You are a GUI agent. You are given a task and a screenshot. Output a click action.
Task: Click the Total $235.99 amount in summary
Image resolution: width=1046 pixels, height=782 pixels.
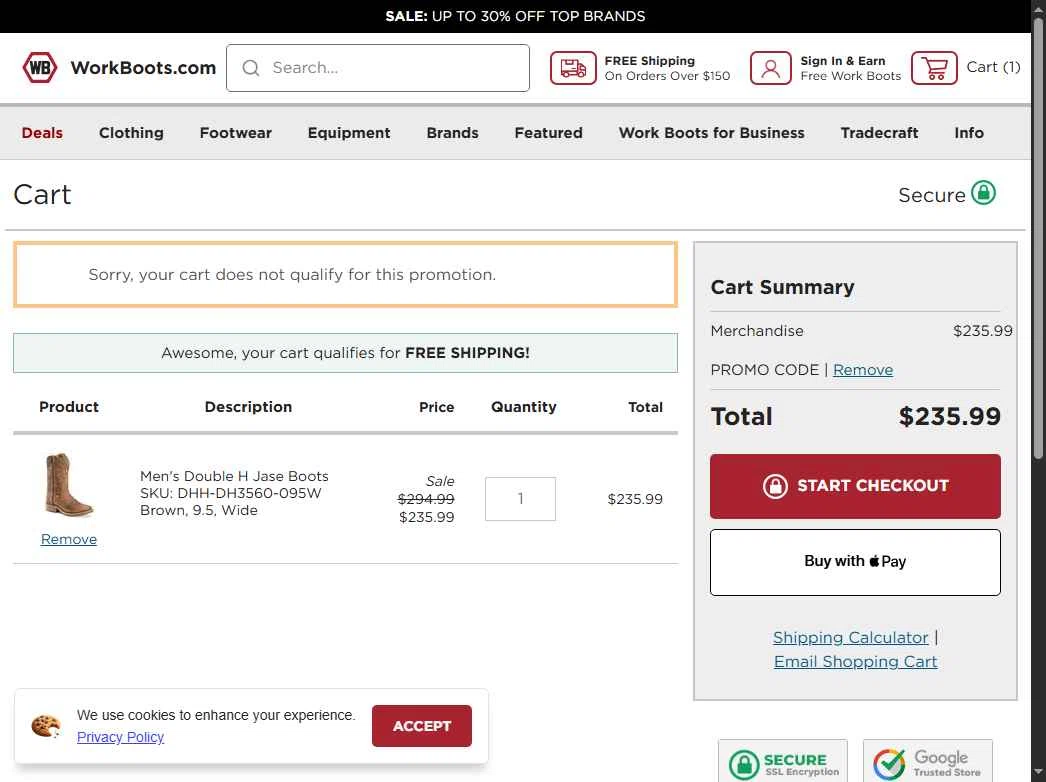pos(949,416)
